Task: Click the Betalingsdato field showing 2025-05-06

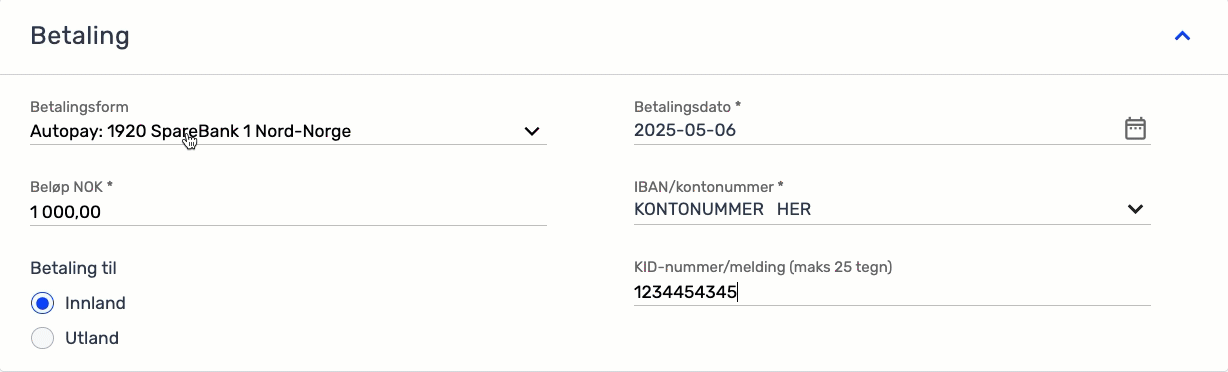Action: point(892,130)
